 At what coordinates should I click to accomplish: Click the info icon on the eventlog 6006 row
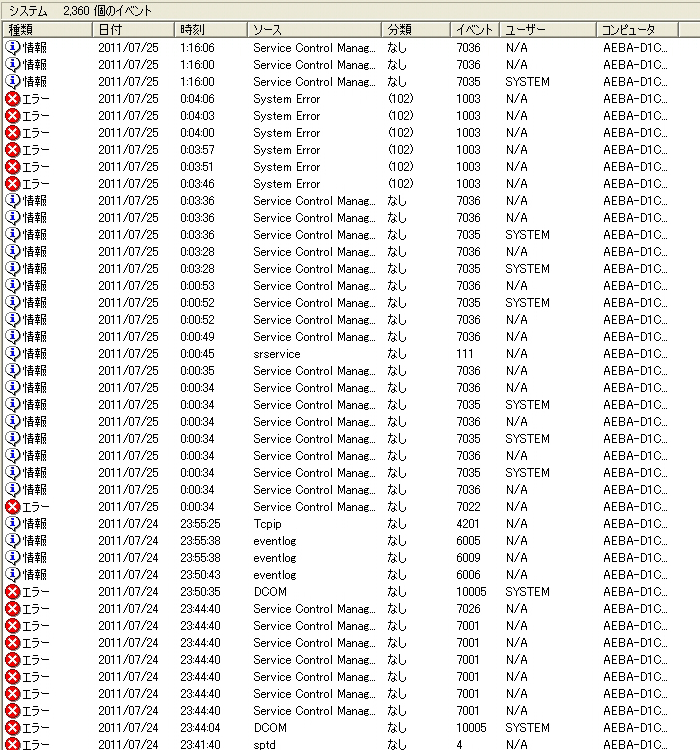pyautogui.click(x=13, y=574)
